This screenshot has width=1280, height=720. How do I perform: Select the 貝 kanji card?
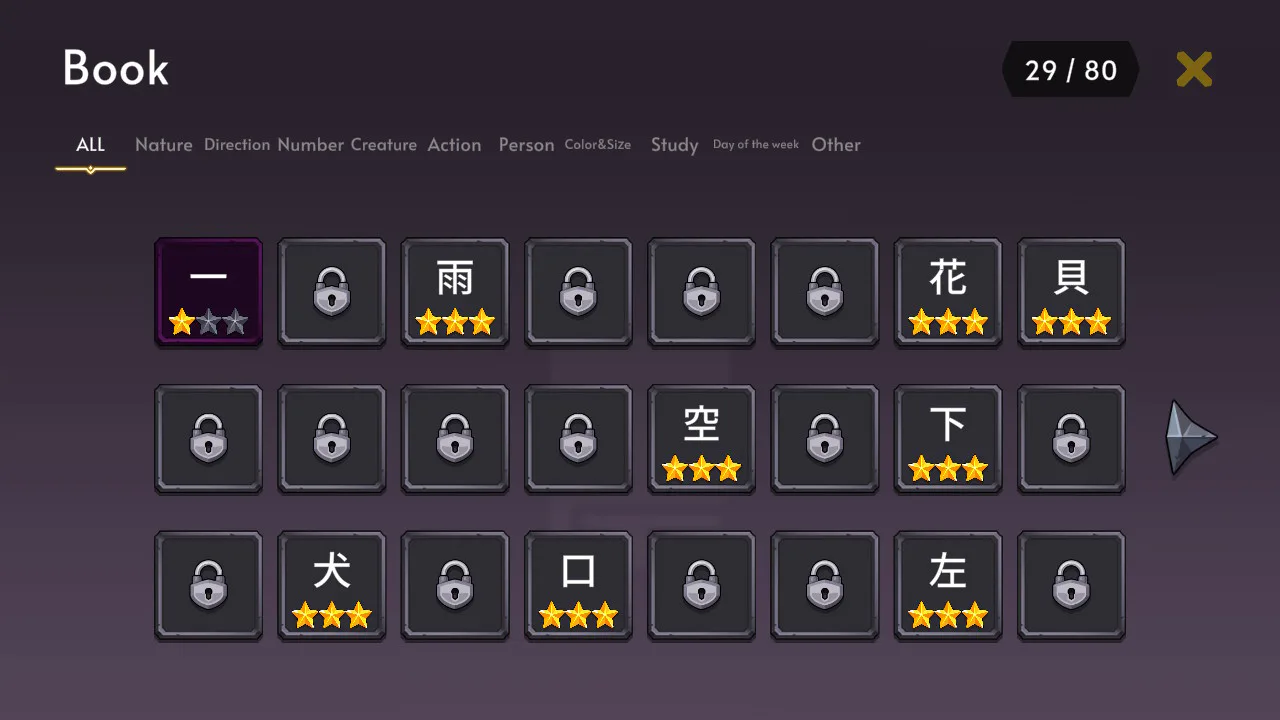(x=1071, y=292)
